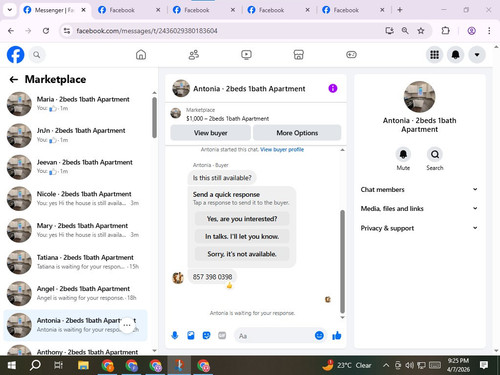Open the account dropdown arrow in header
500x375 pixels.
pyautogui.click(x=477, y=55)
